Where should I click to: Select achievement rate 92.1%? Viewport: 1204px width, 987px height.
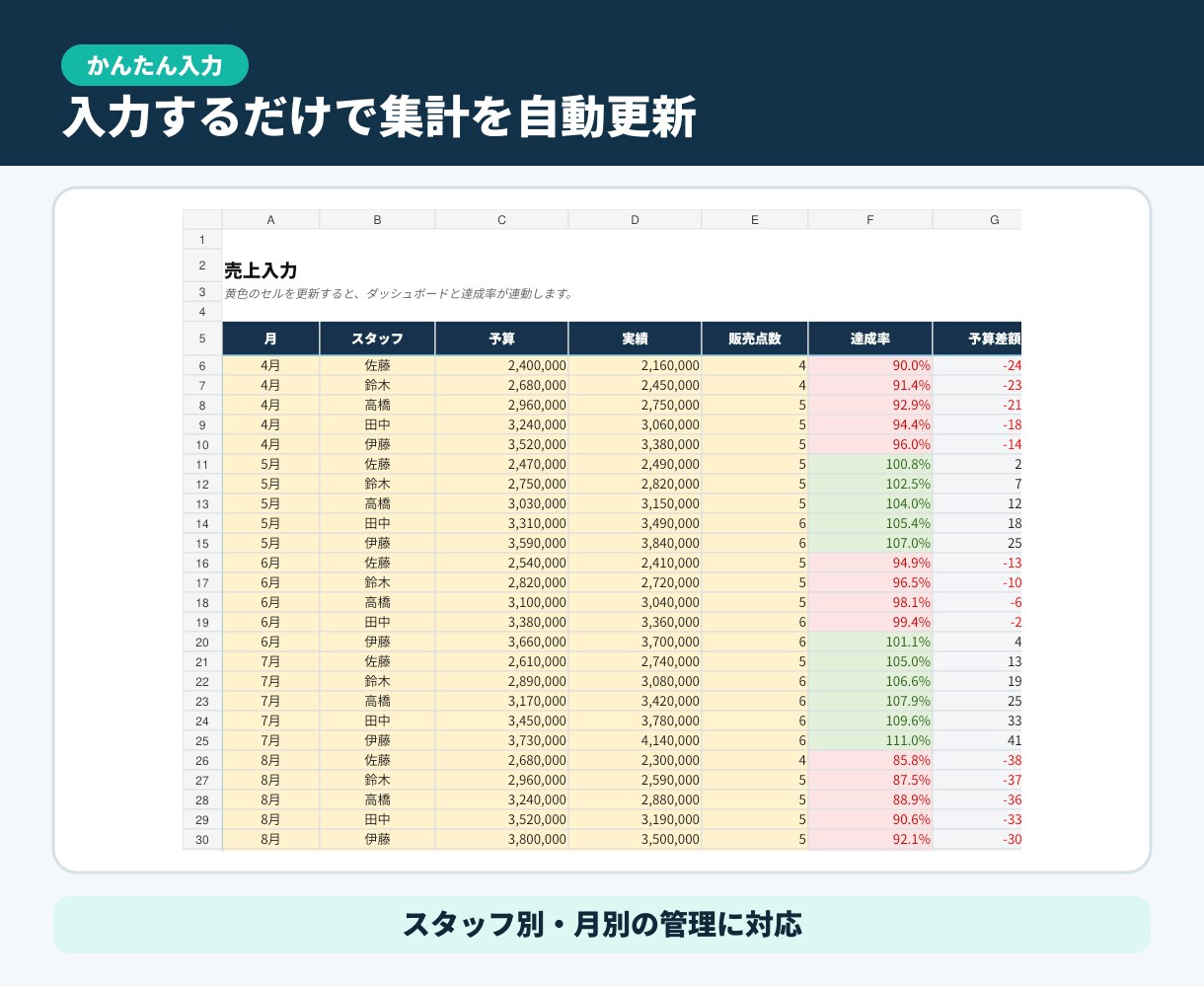click(870, 839)
